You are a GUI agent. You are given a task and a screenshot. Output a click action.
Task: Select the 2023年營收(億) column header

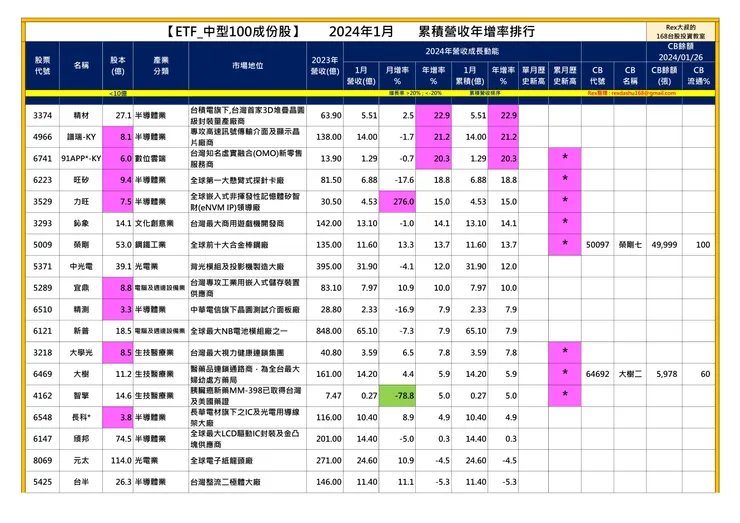point(325,66)
